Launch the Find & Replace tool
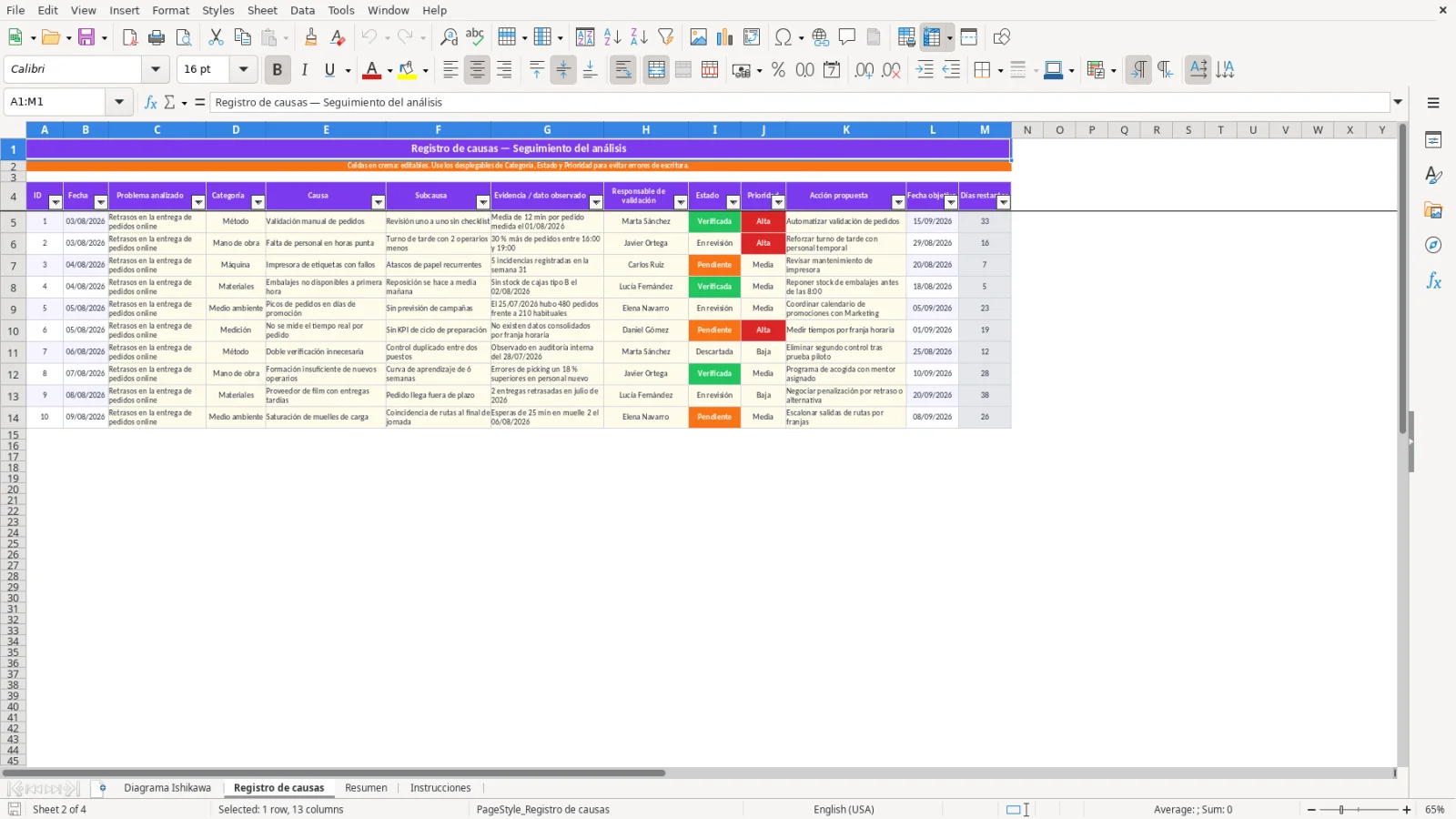 coord(449,37)
